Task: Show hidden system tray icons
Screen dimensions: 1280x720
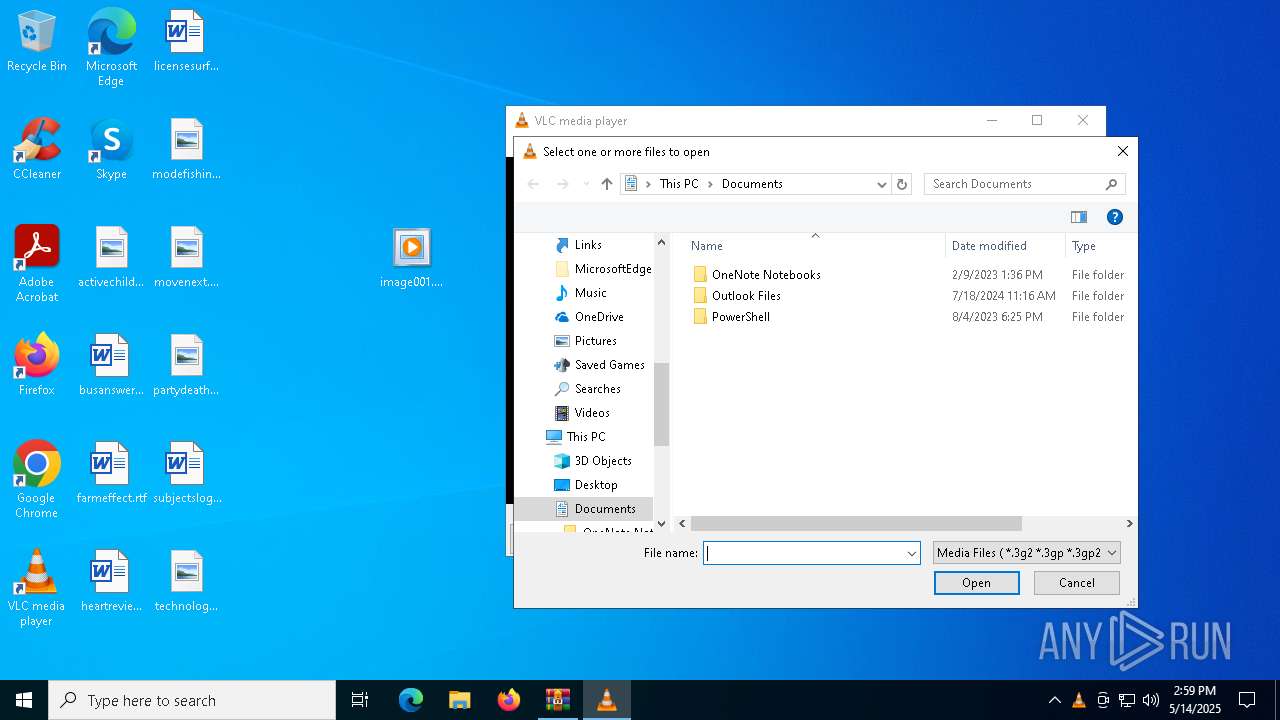Action: tap(1054, 700)
